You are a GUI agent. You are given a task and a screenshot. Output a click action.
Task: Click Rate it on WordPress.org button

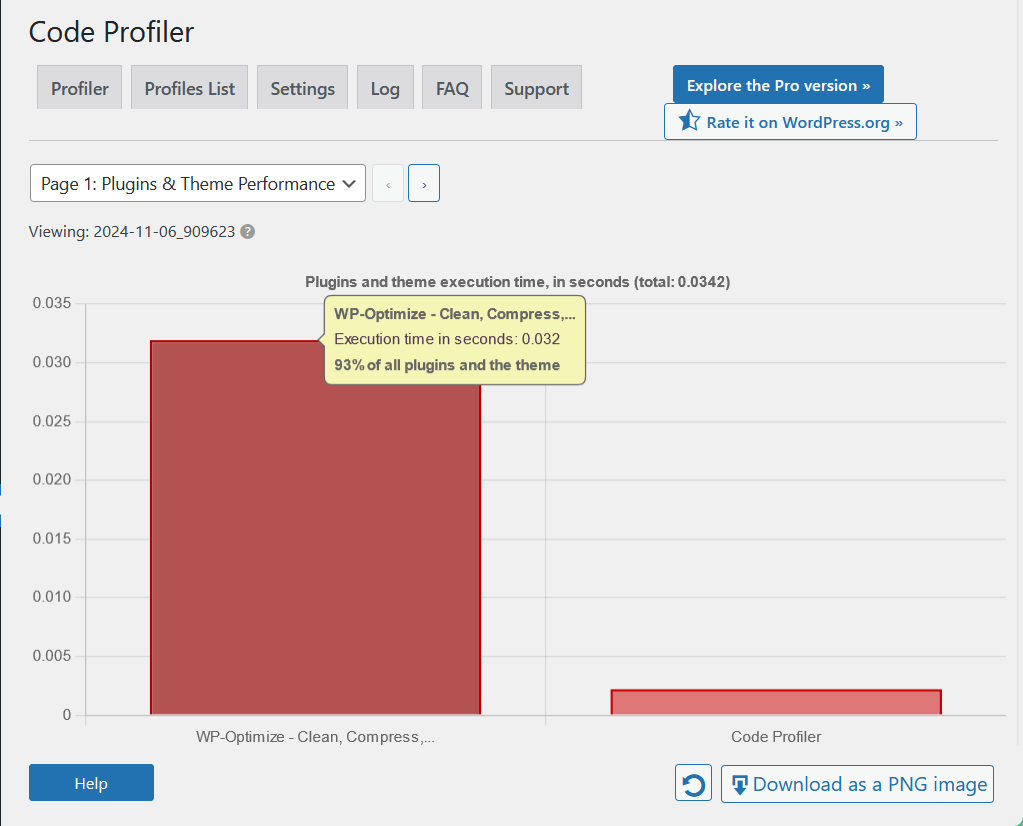790,122
